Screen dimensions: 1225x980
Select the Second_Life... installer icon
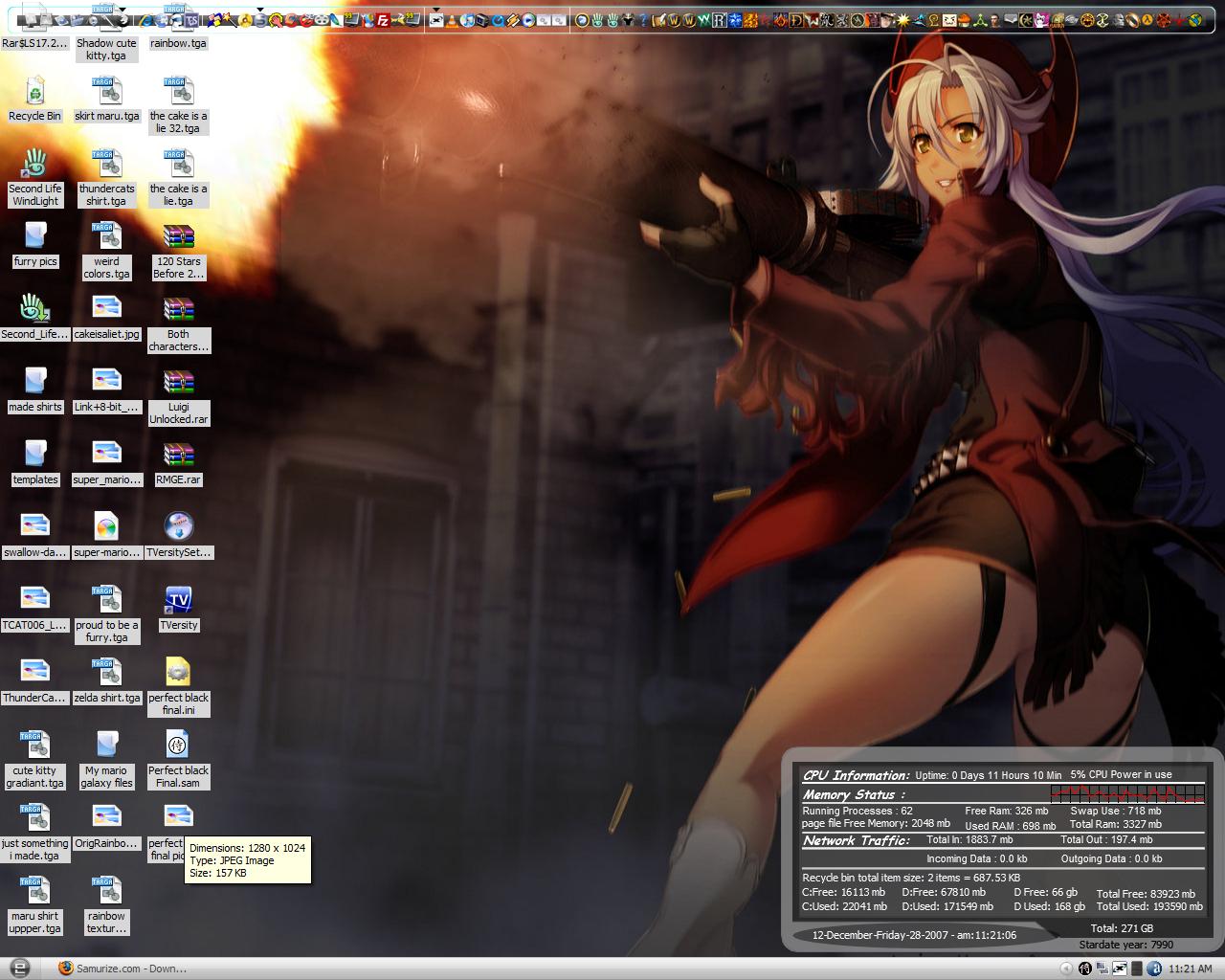pyautogui.click(x=35, y=317)
